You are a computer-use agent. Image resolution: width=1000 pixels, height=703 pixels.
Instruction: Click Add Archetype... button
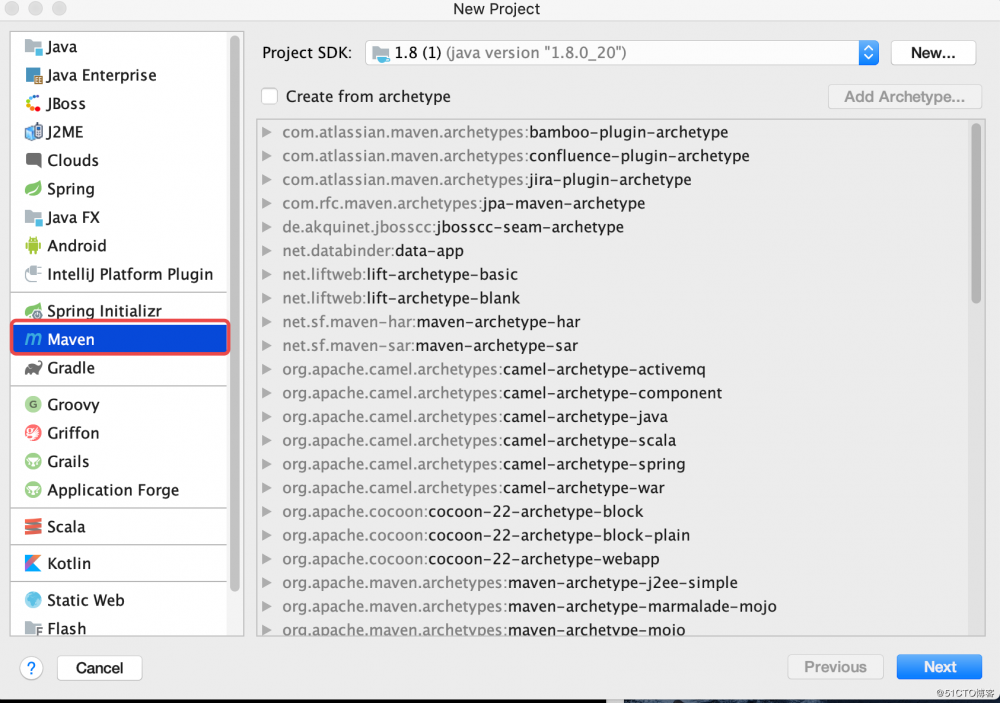[x=904, y=96]
